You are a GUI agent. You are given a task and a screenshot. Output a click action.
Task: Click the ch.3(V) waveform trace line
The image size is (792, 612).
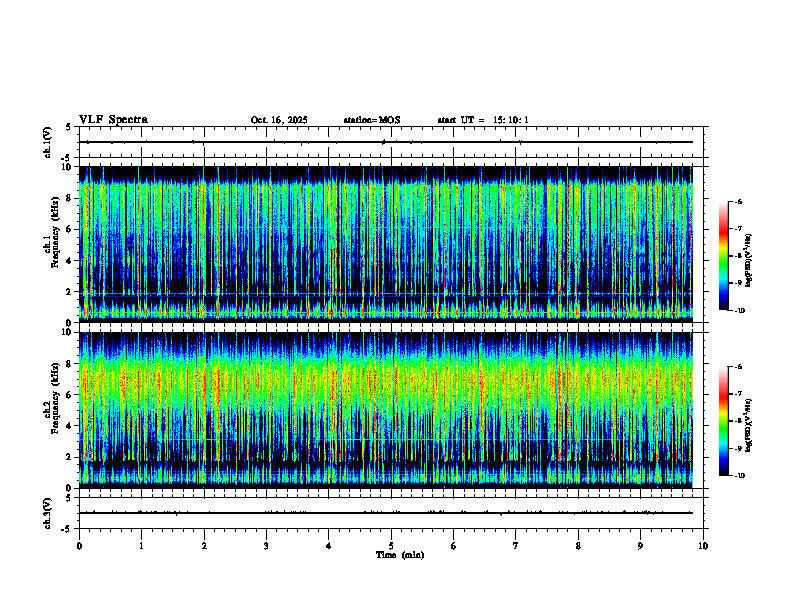386,513
